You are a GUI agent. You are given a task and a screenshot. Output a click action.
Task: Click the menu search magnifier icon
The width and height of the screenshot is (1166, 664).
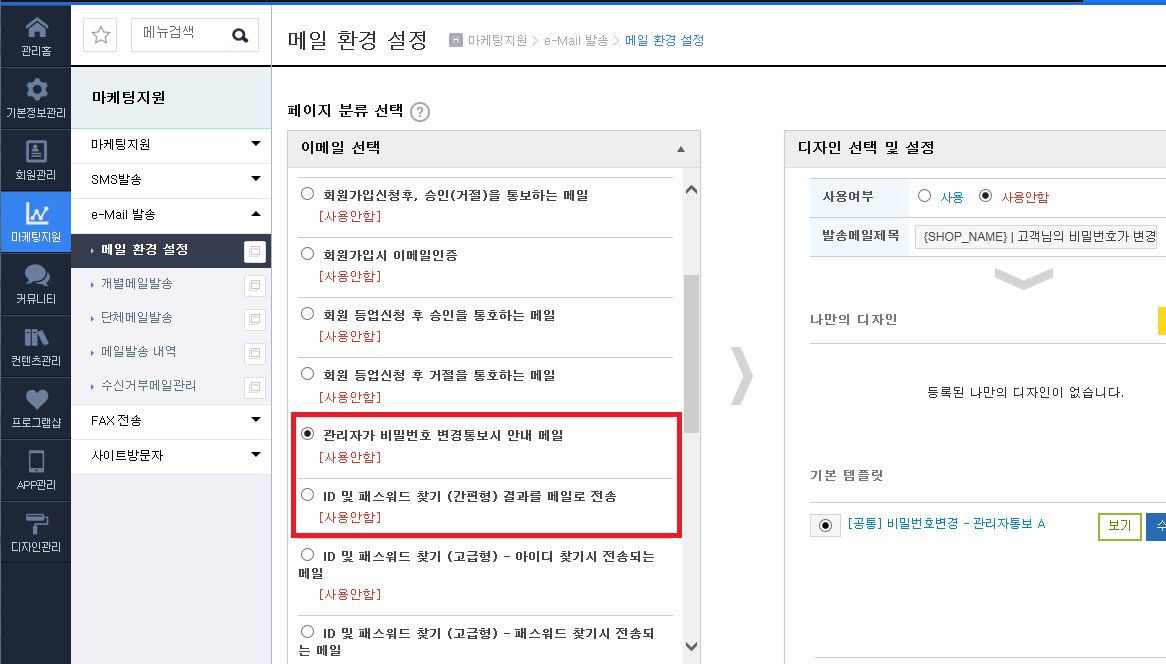(x=239, y=35)
